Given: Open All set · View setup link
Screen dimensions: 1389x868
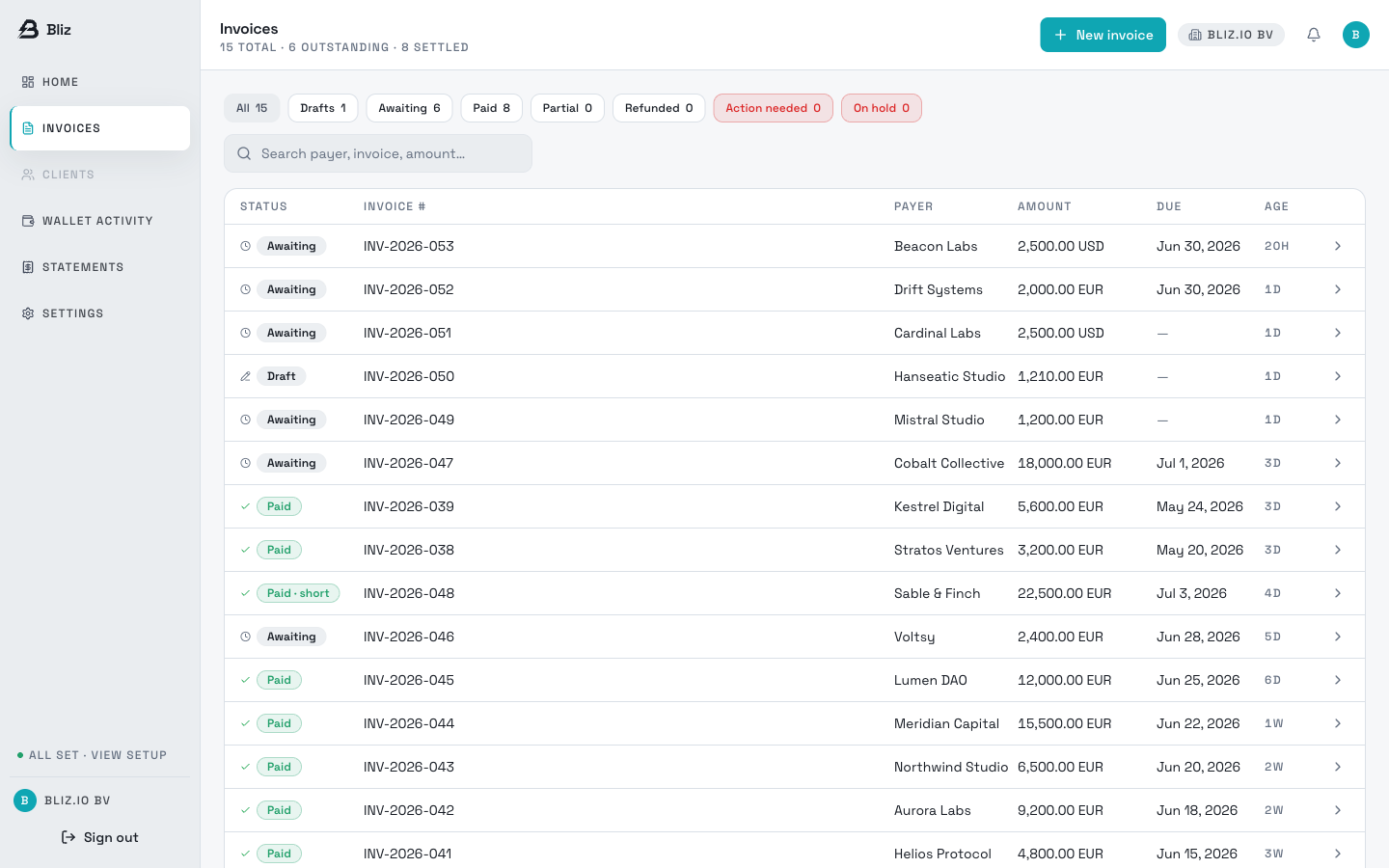Looking at the screenshot, I should tap(93, 755).
